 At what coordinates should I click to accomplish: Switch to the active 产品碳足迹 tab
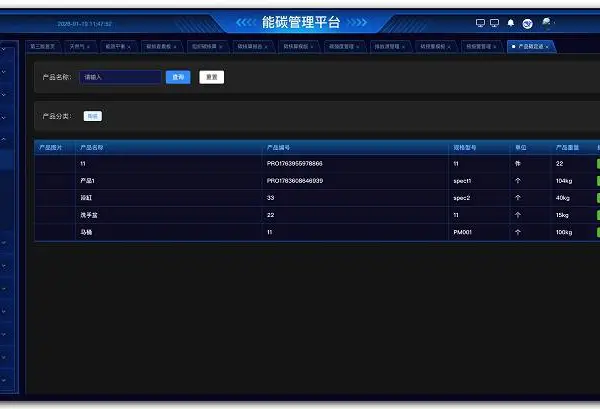[x=530, y=46]
